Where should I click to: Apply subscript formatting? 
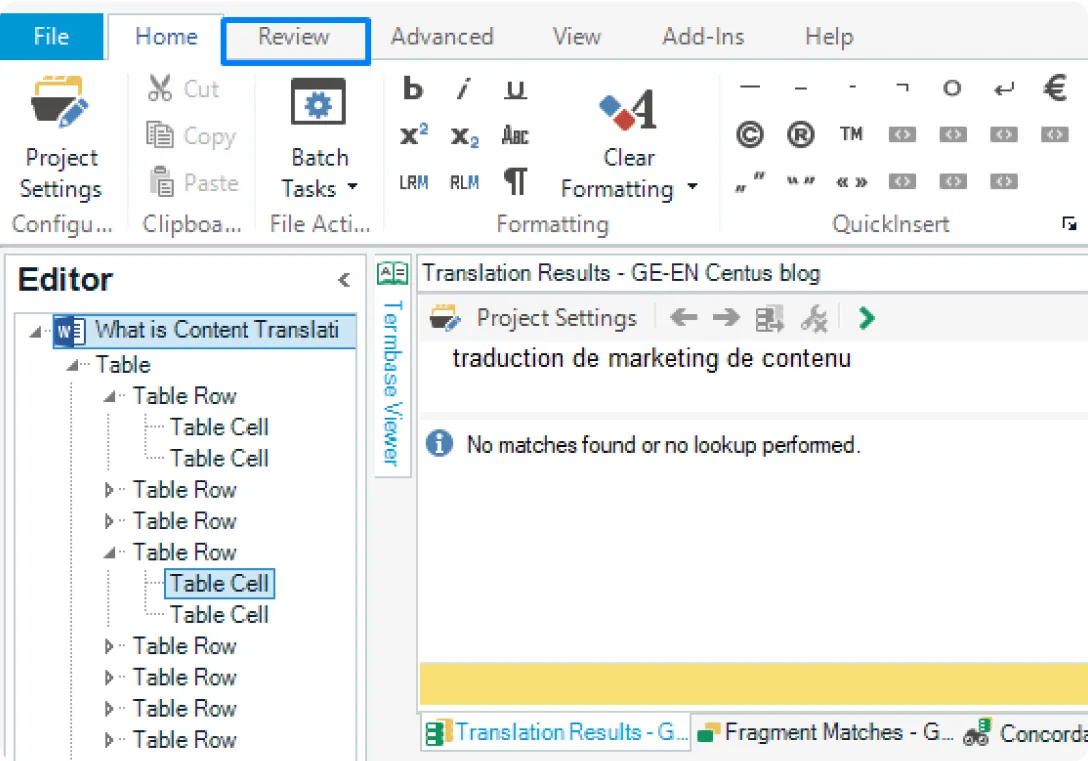pos(464,136)
